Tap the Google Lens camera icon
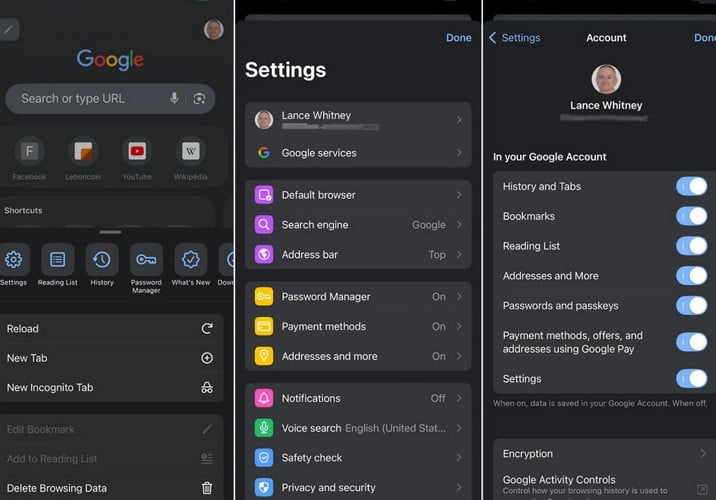Screen dimensions: 716x500 [x=199, y=98]
